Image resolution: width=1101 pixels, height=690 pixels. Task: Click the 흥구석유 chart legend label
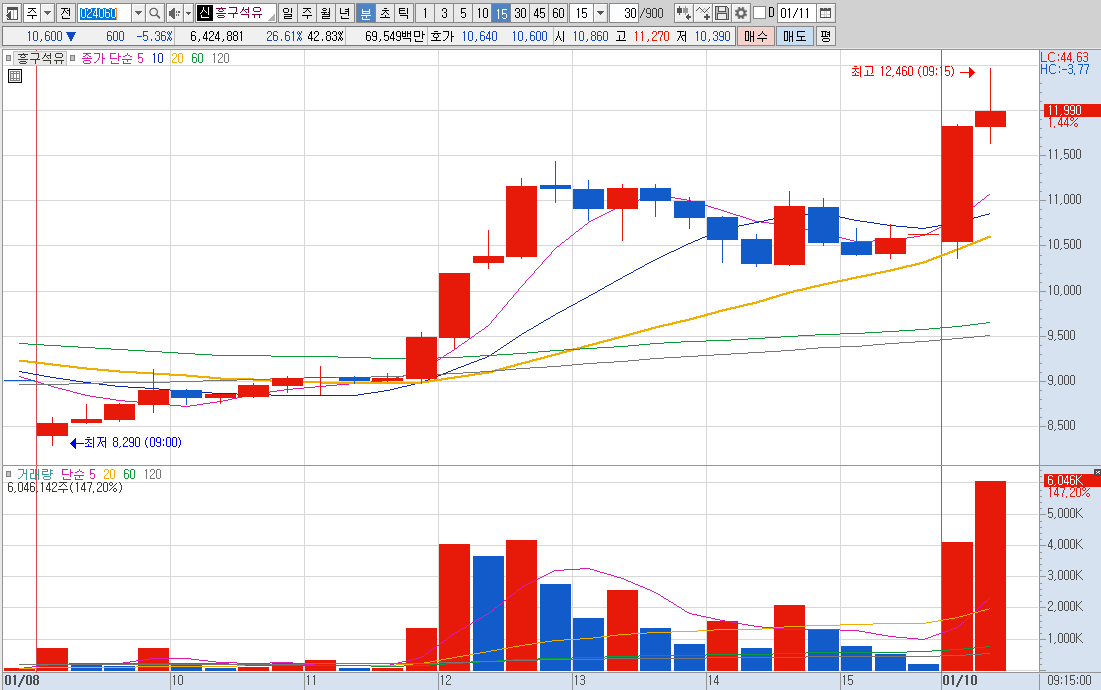[x=40, y=58]
